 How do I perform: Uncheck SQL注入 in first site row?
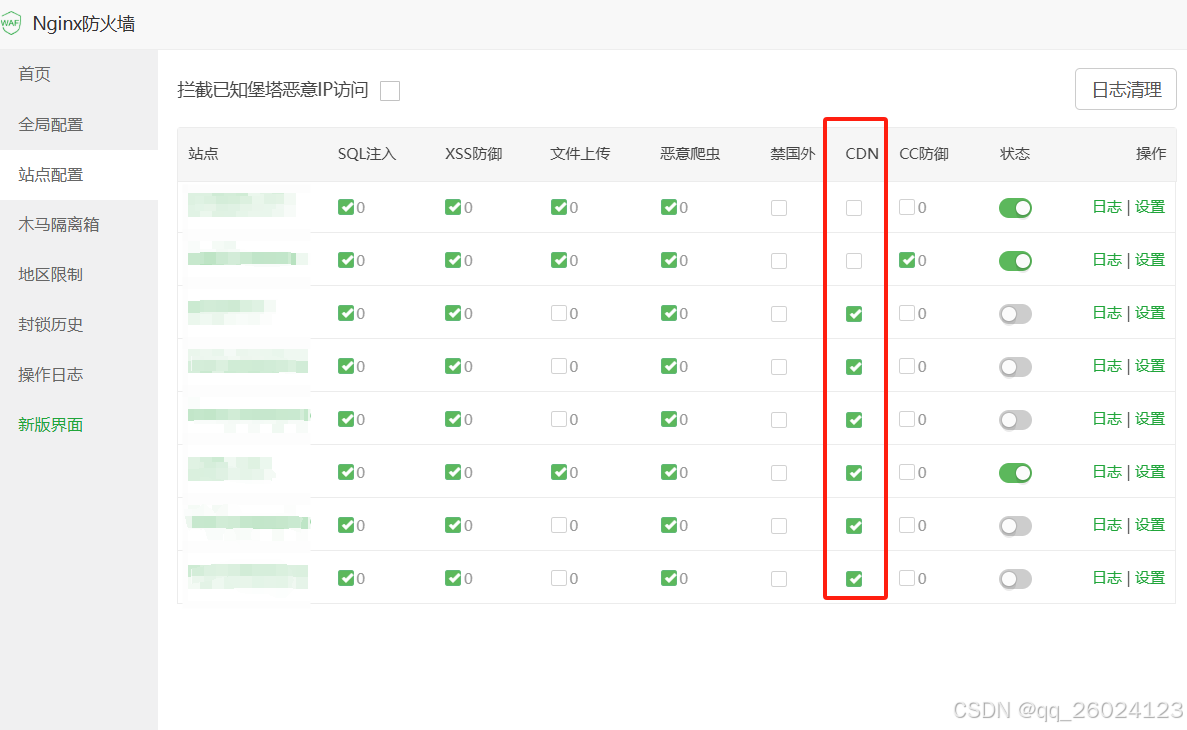(x=346, y=207)
